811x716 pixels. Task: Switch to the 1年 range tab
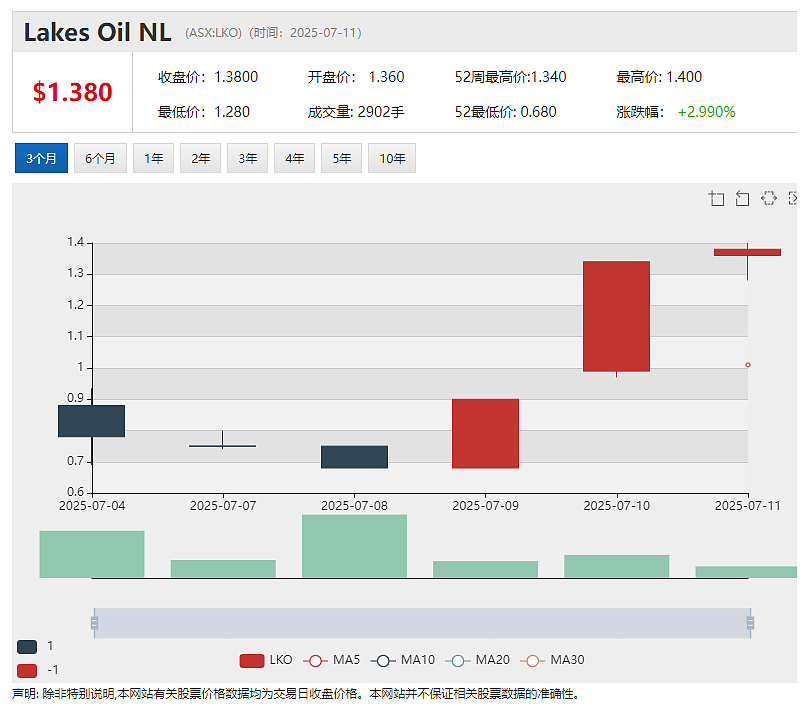pyautogui.click(x=153, y=158)
